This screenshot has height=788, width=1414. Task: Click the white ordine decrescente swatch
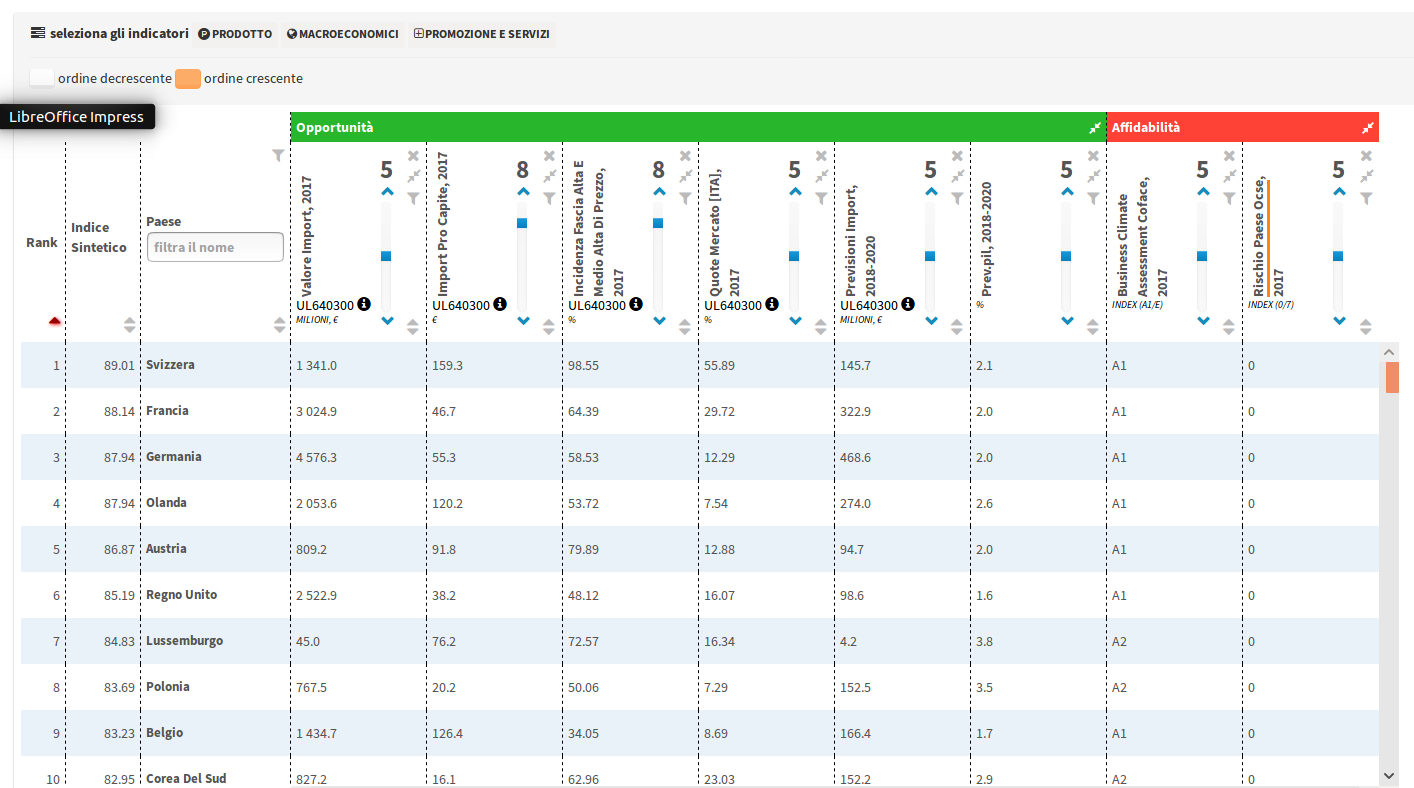42,78
